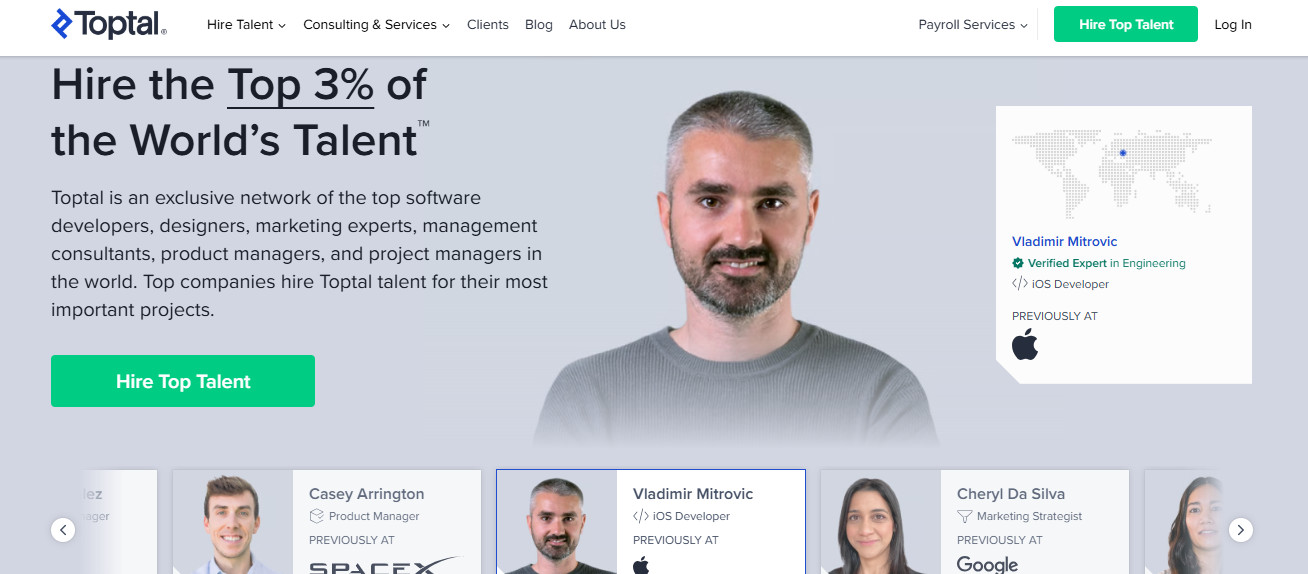
Task: Open Vladimir Mitrovic's profile link in info card
Action: [1064, 242]
